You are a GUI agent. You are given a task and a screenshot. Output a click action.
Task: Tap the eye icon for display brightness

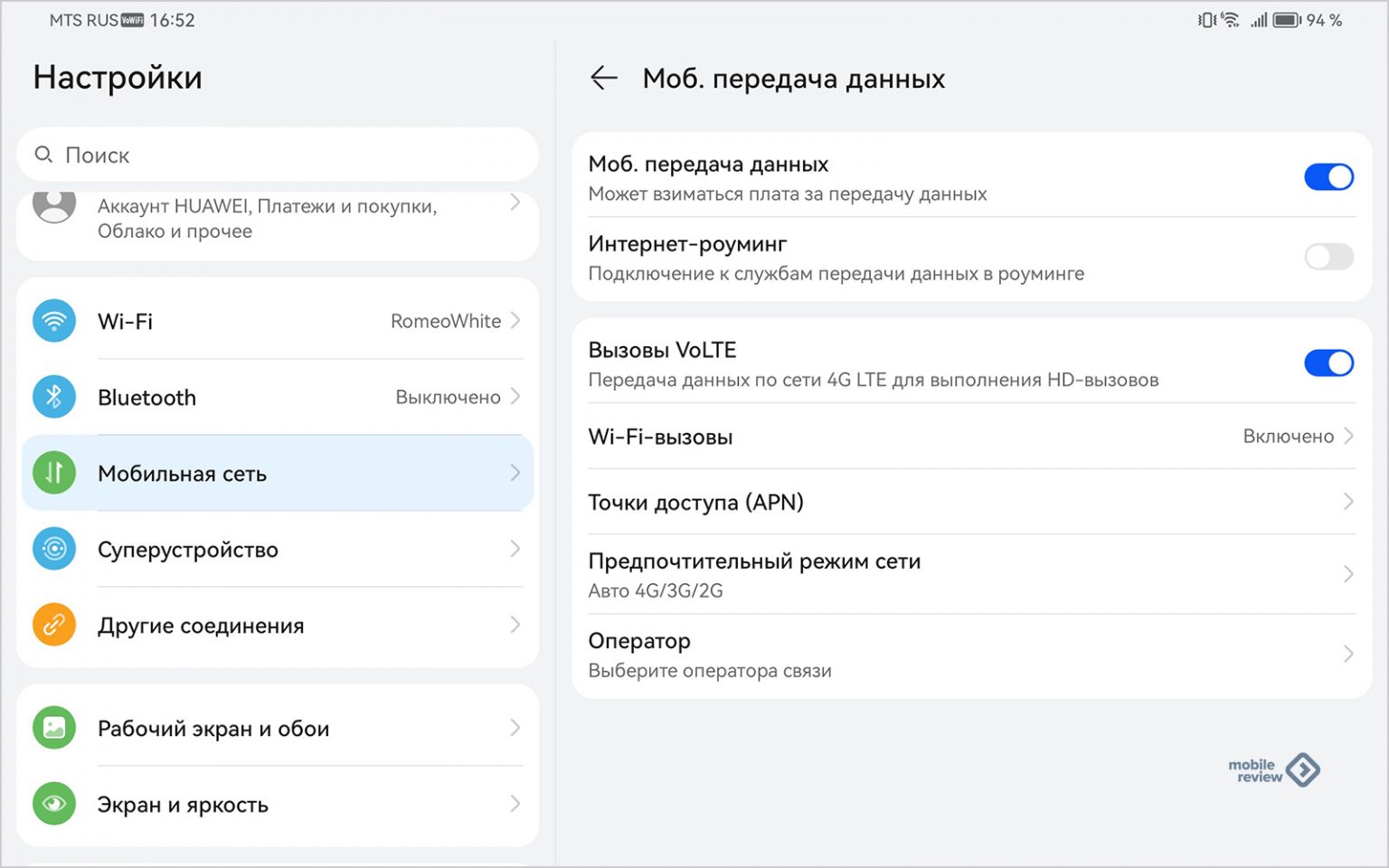click(x=54, y=804)
